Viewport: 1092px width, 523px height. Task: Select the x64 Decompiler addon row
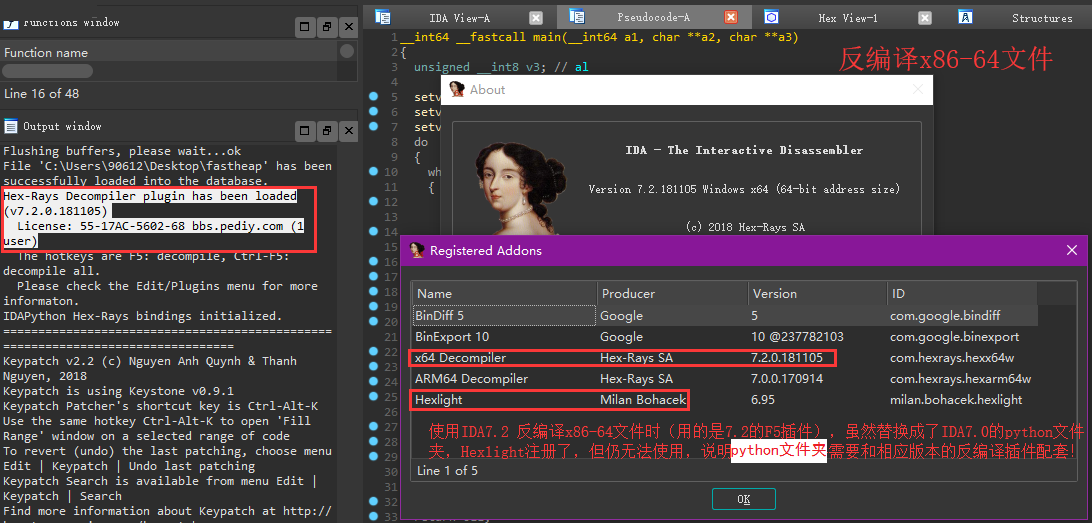tap(725, 358)
